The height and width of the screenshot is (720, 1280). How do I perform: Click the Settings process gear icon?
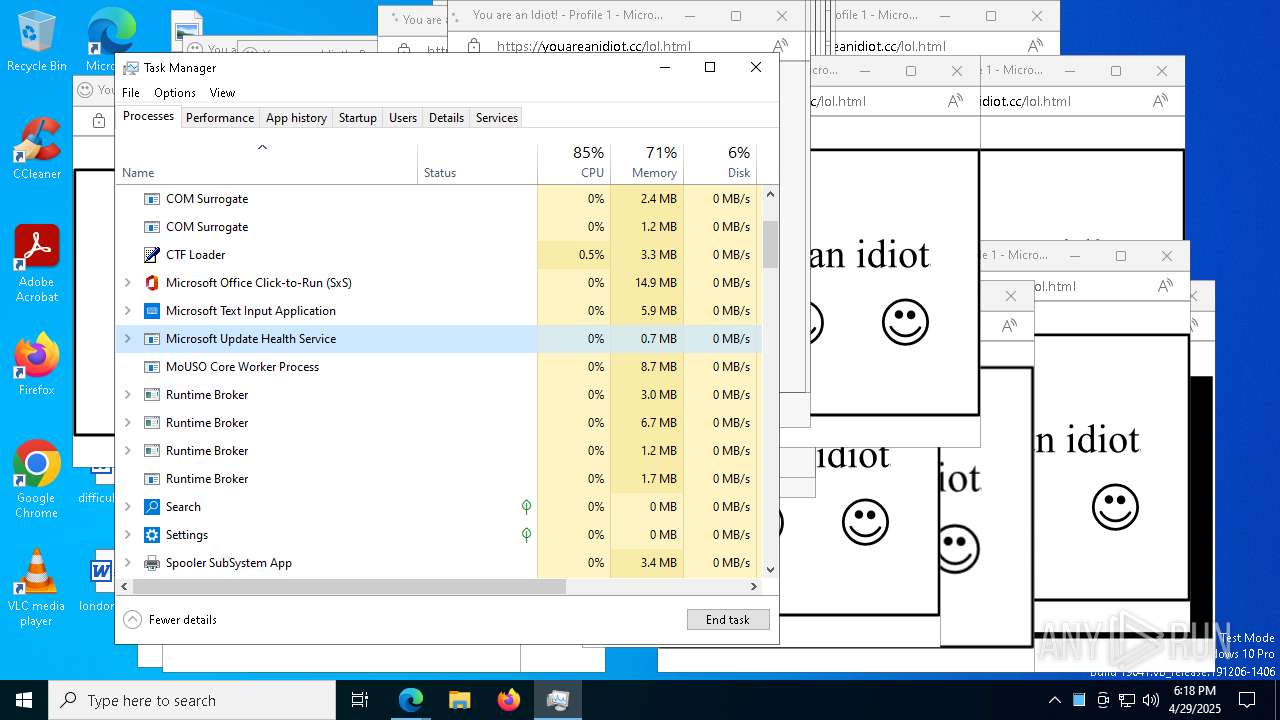coord(152,535)
